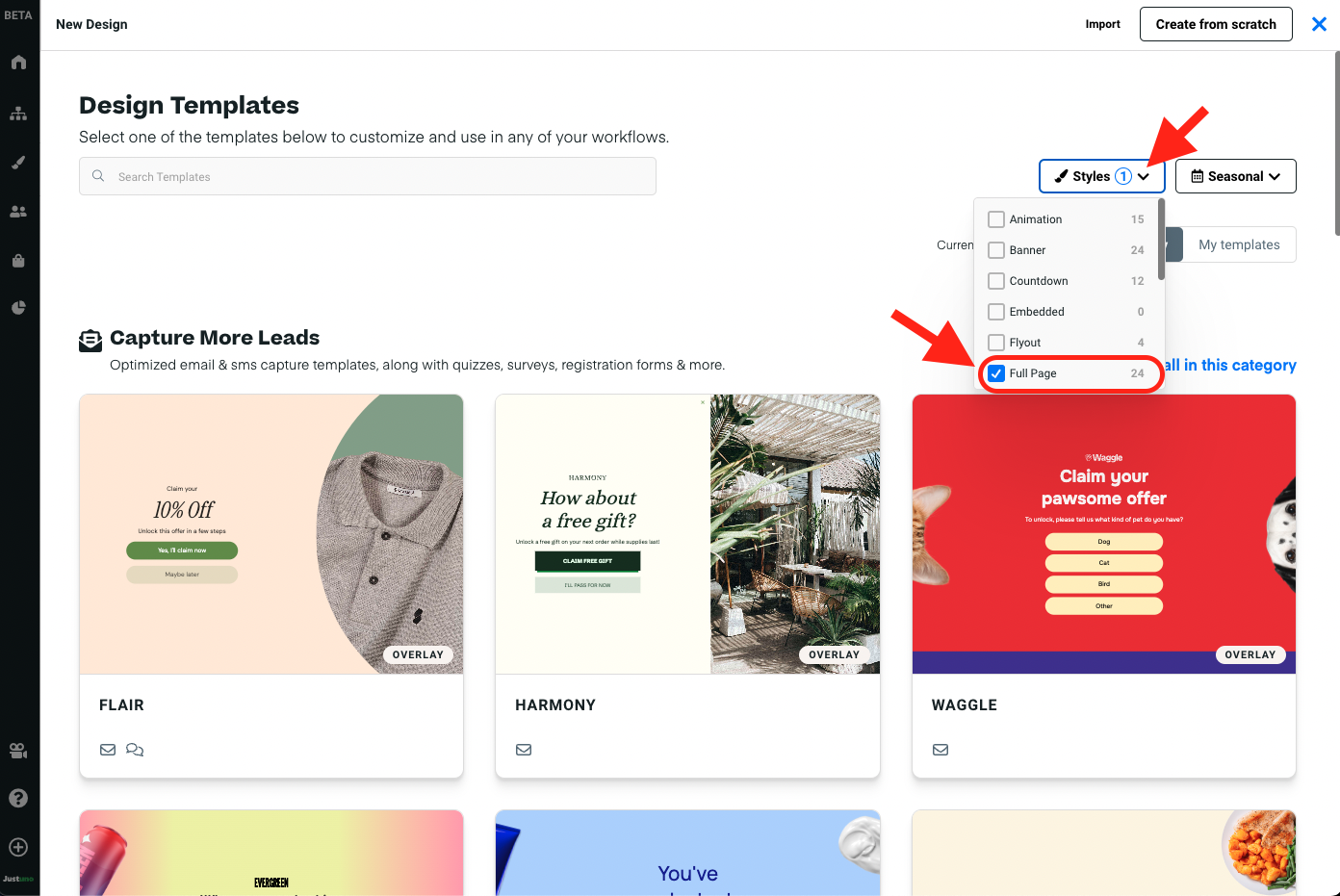Open the paintbrush designs sidebar icon
The image size is (1340, 896).
pyautogui.click(x=18, y=163)
